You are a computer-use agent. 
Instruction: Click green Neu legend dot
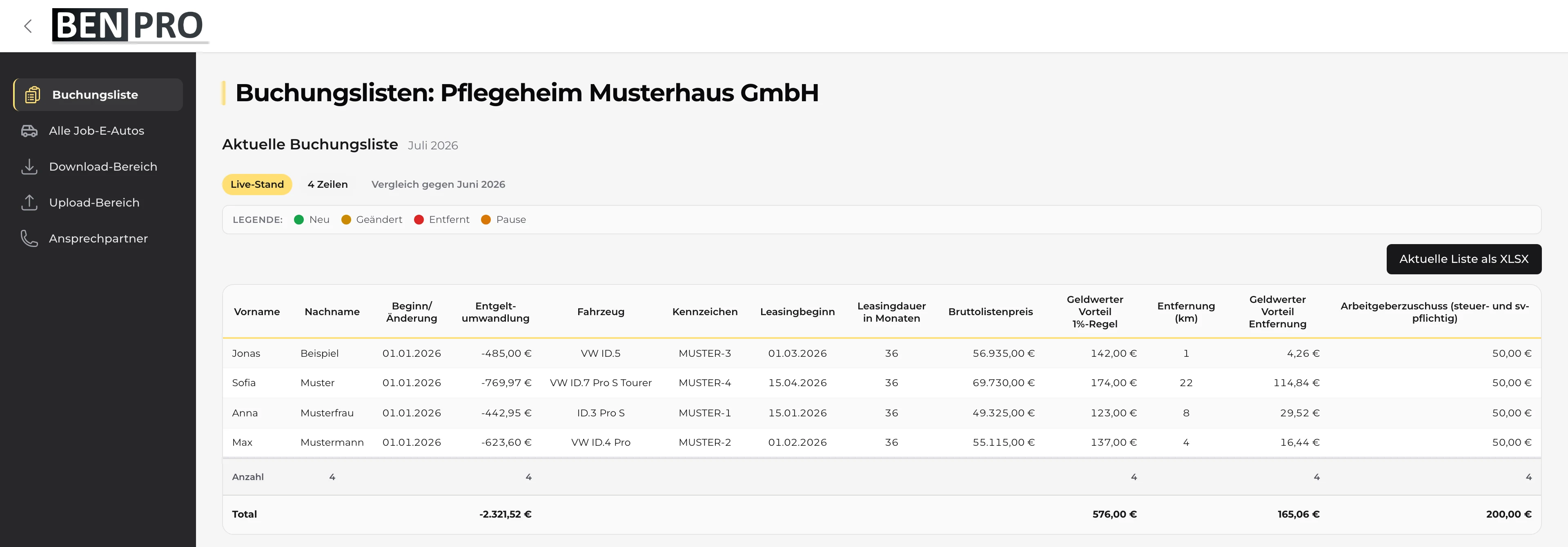tap(299, 220)
